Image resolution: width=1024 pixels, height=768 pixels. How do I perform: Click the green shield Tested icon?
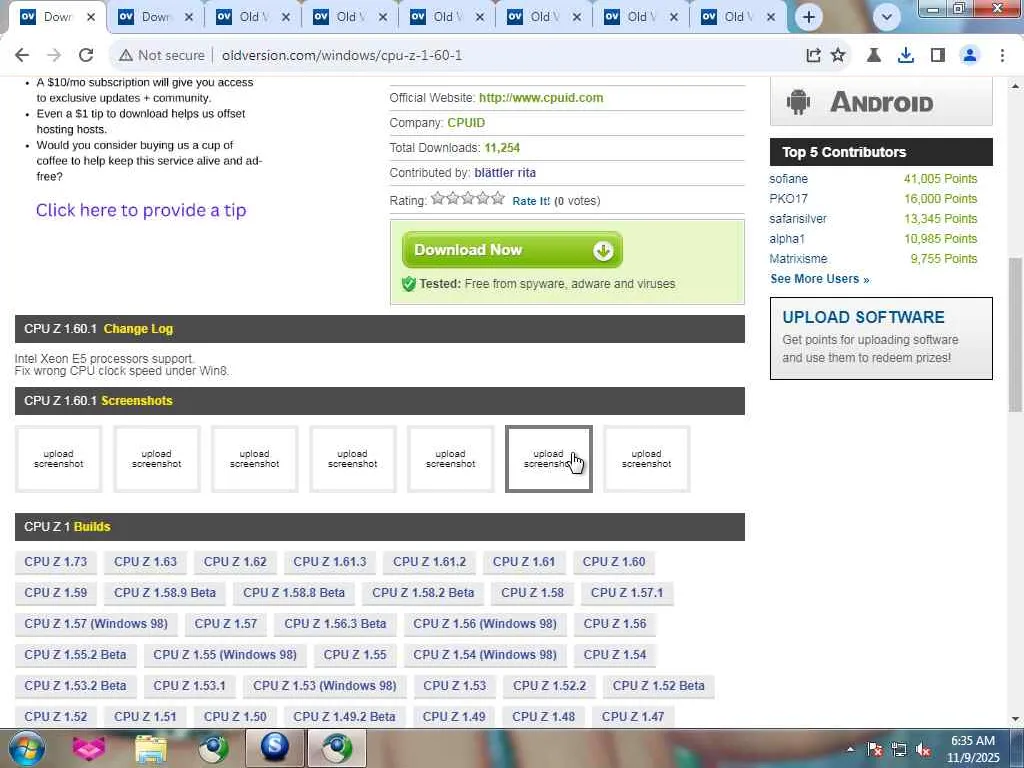click(409, 284)
